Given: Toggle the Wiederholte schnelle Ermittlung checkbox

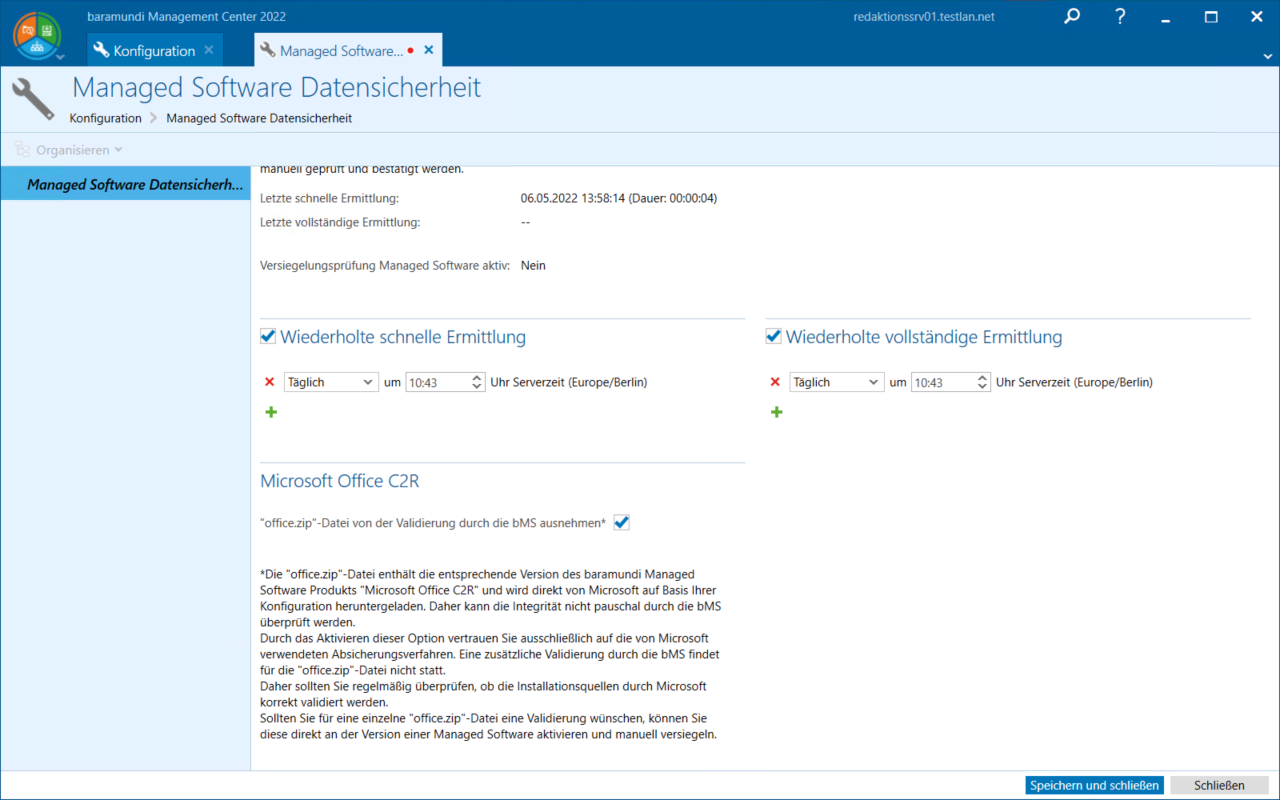Looking at the screenshot, I should (268, 337).
